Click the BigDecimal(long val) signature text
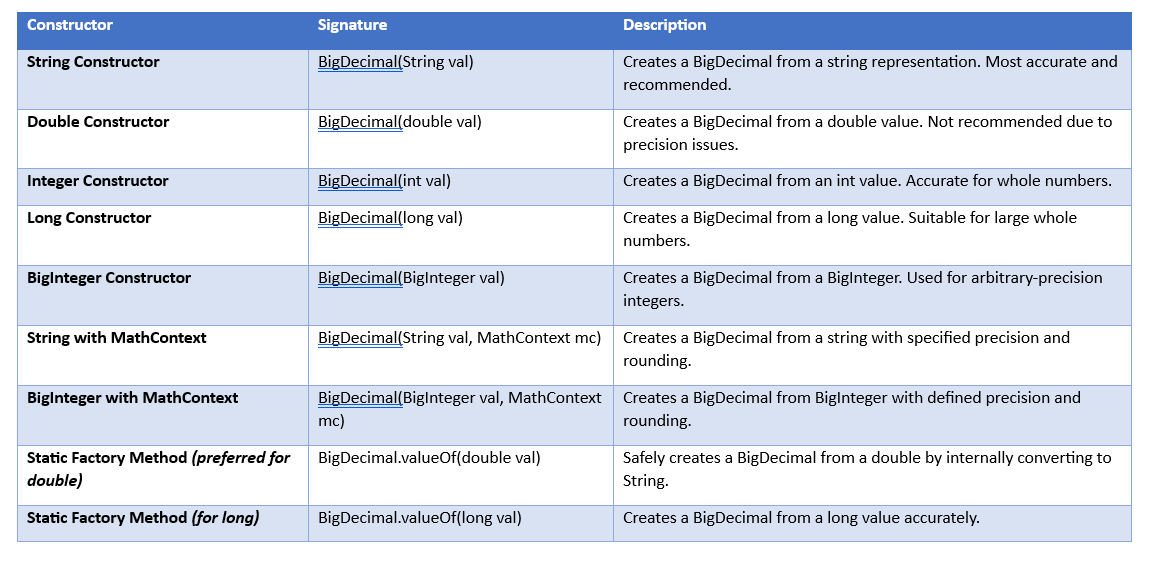The image size is (1149, 570). click(x=390, y=218)
